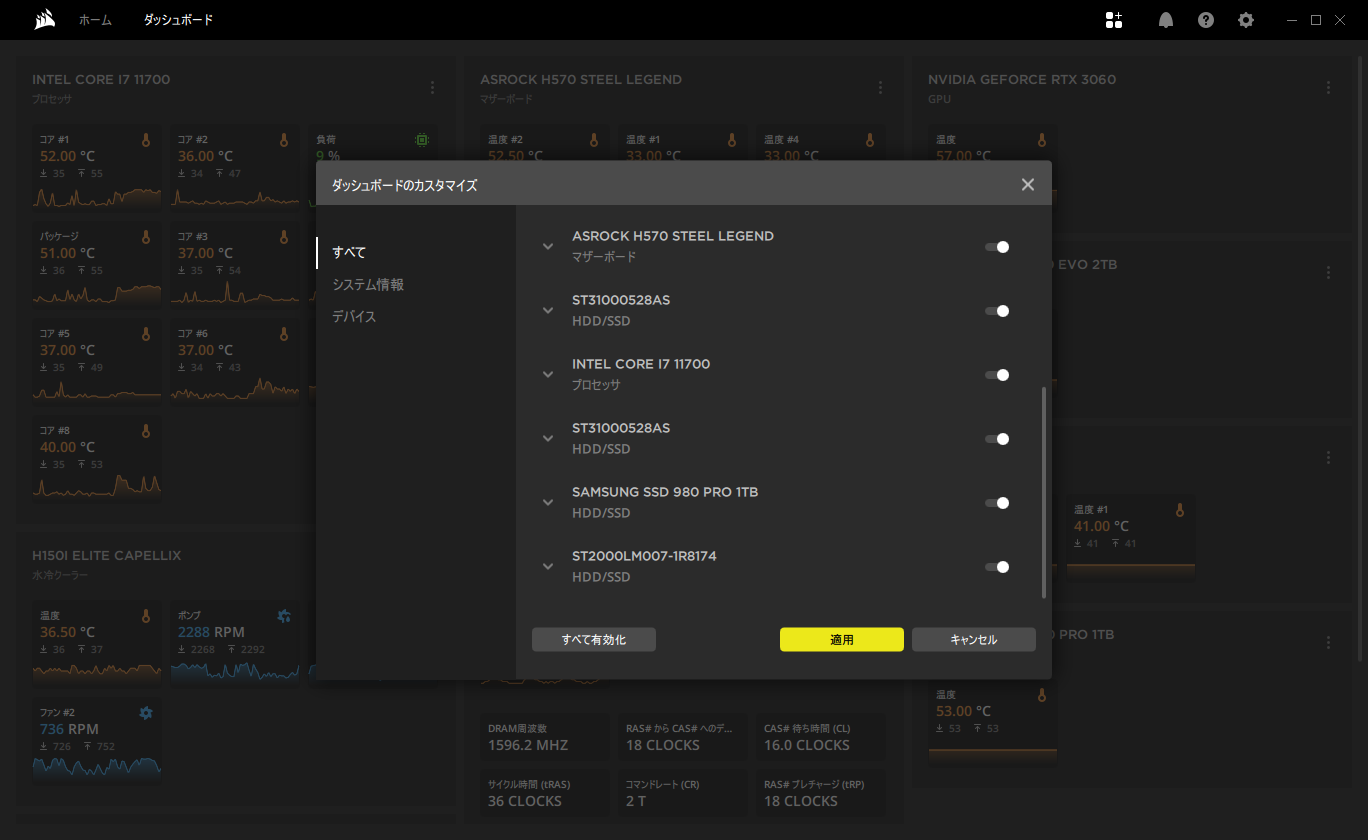Click thermometer icon on パッケージ tile
The height and width of the screenshot is (840, 1368).
[146, 237]
